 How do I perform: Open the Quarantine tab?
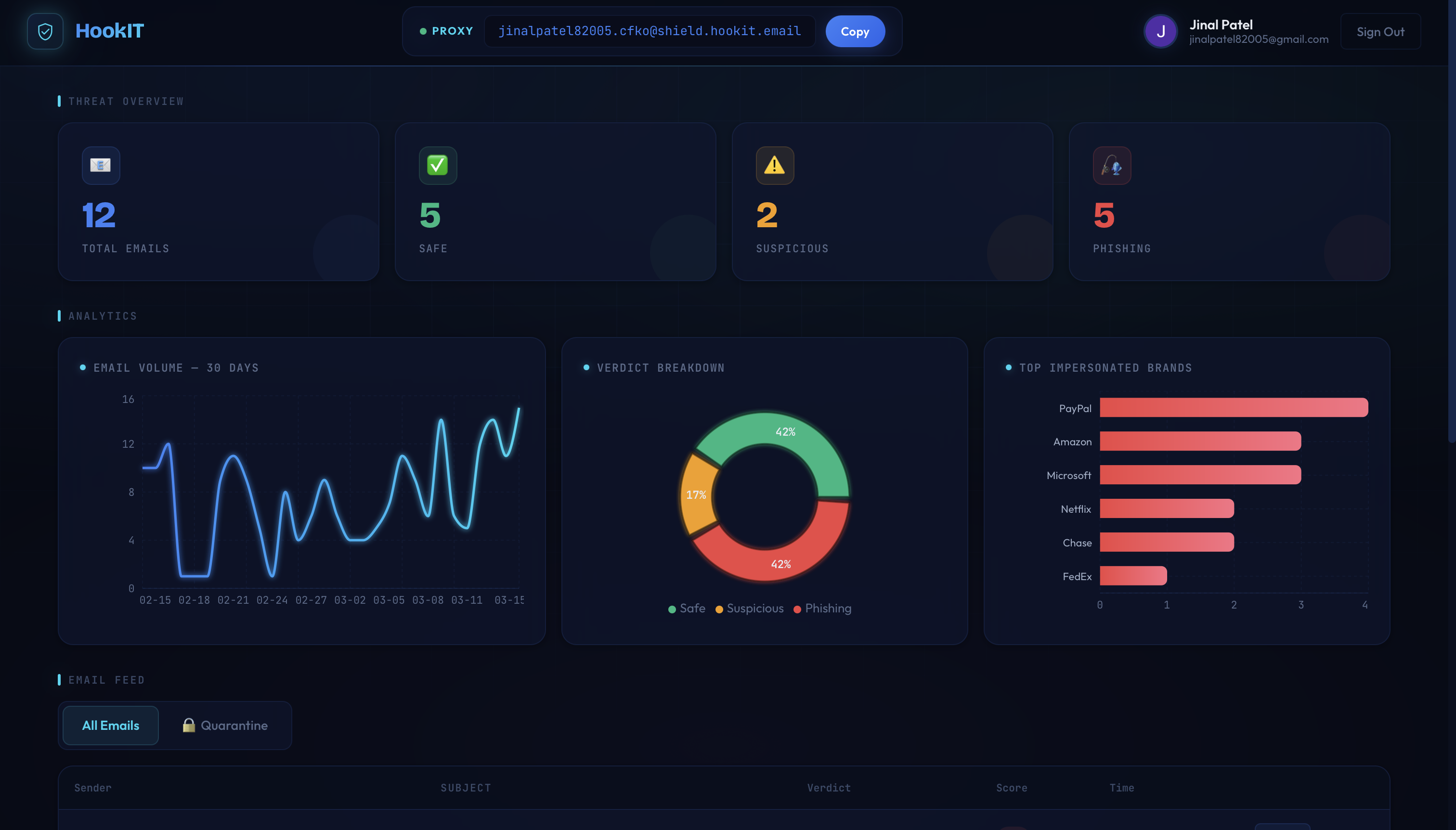[x=226, y=725]
